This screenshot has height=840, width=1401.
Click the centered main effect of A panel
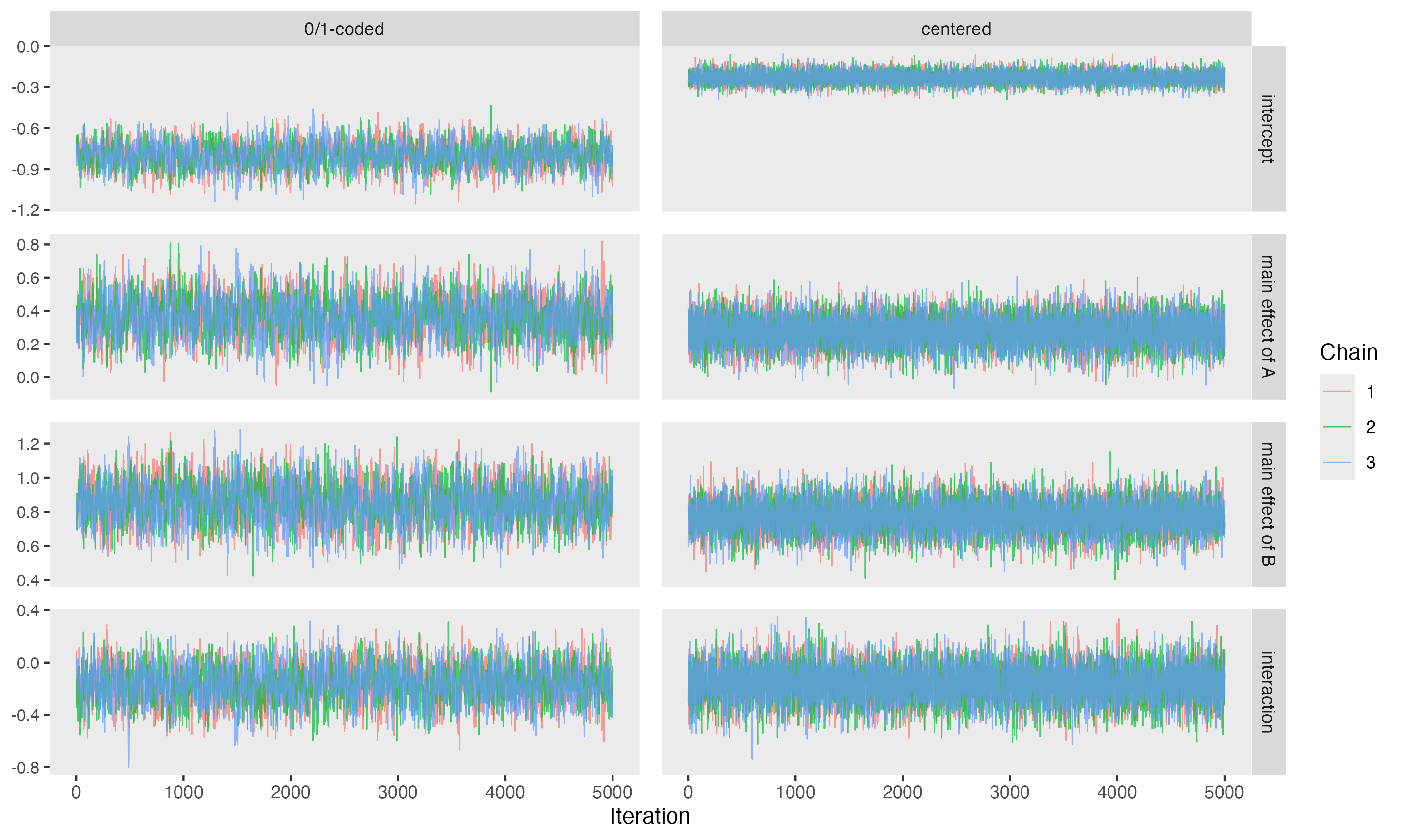(956, 317)
